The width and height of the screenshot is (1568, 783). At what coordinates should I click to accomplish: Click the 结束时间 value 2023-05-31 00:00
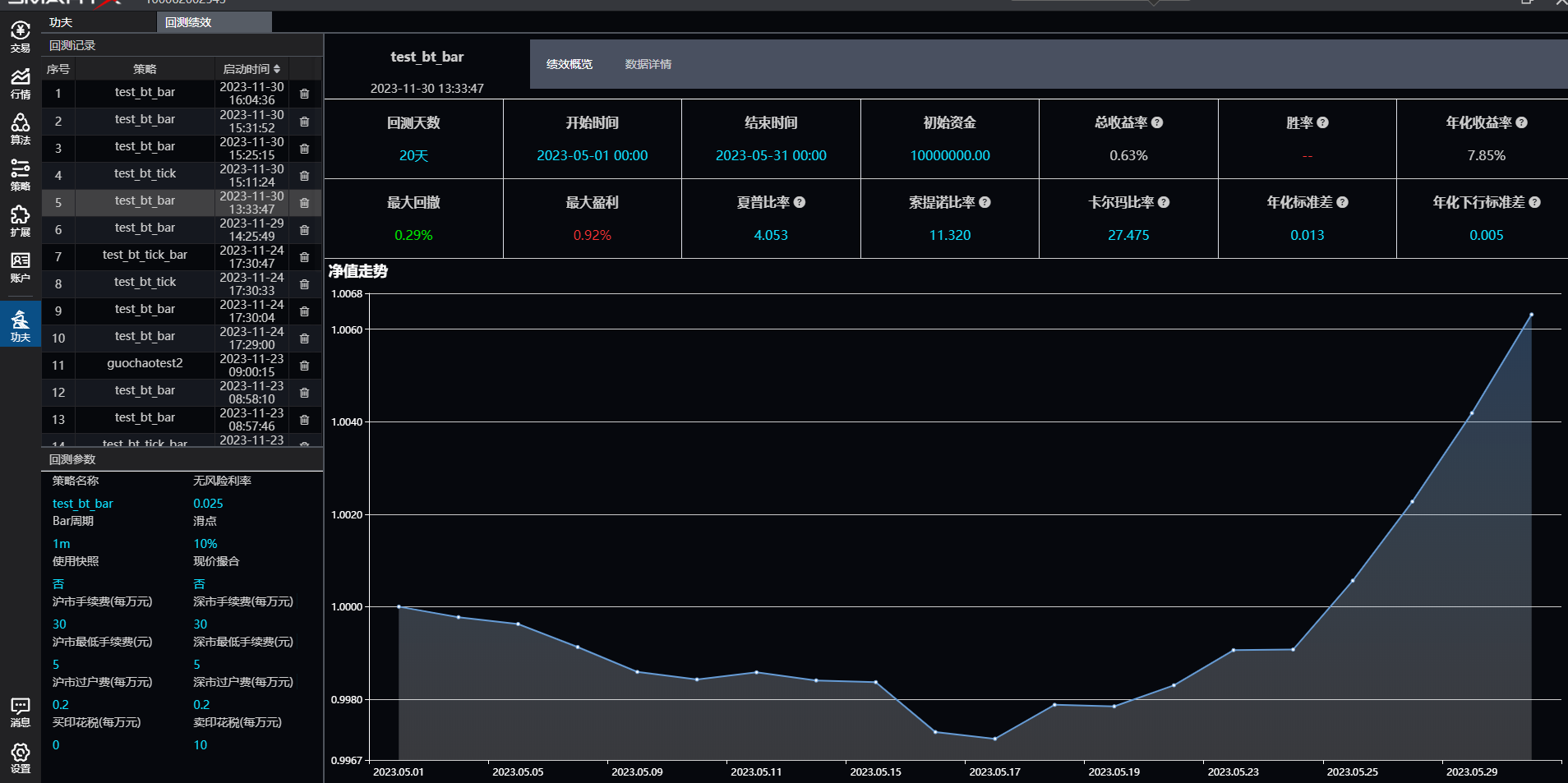pos(771,155)
